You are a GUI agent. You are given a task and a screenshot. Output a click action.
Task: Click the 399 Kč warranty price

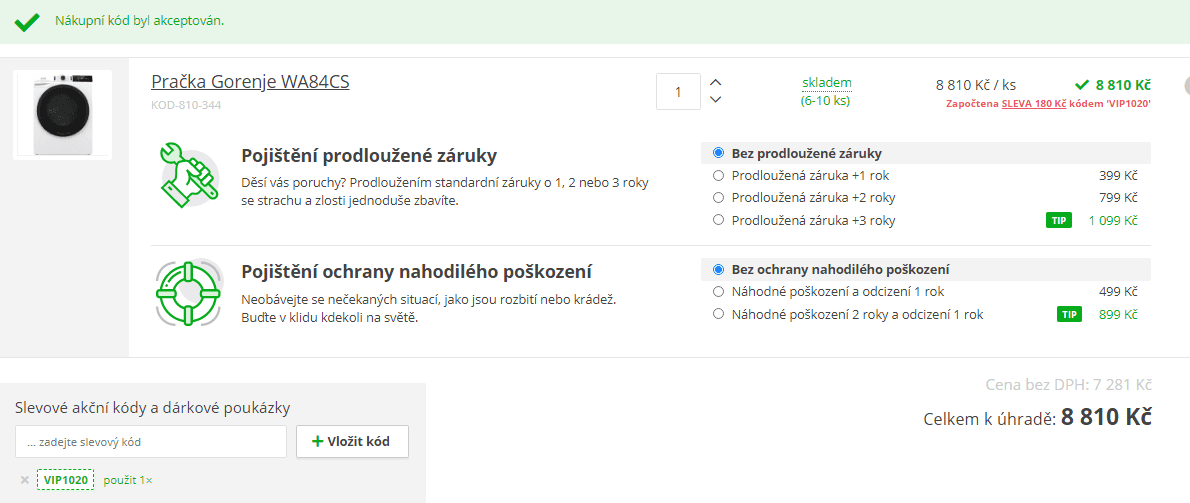click(1119, 176)
